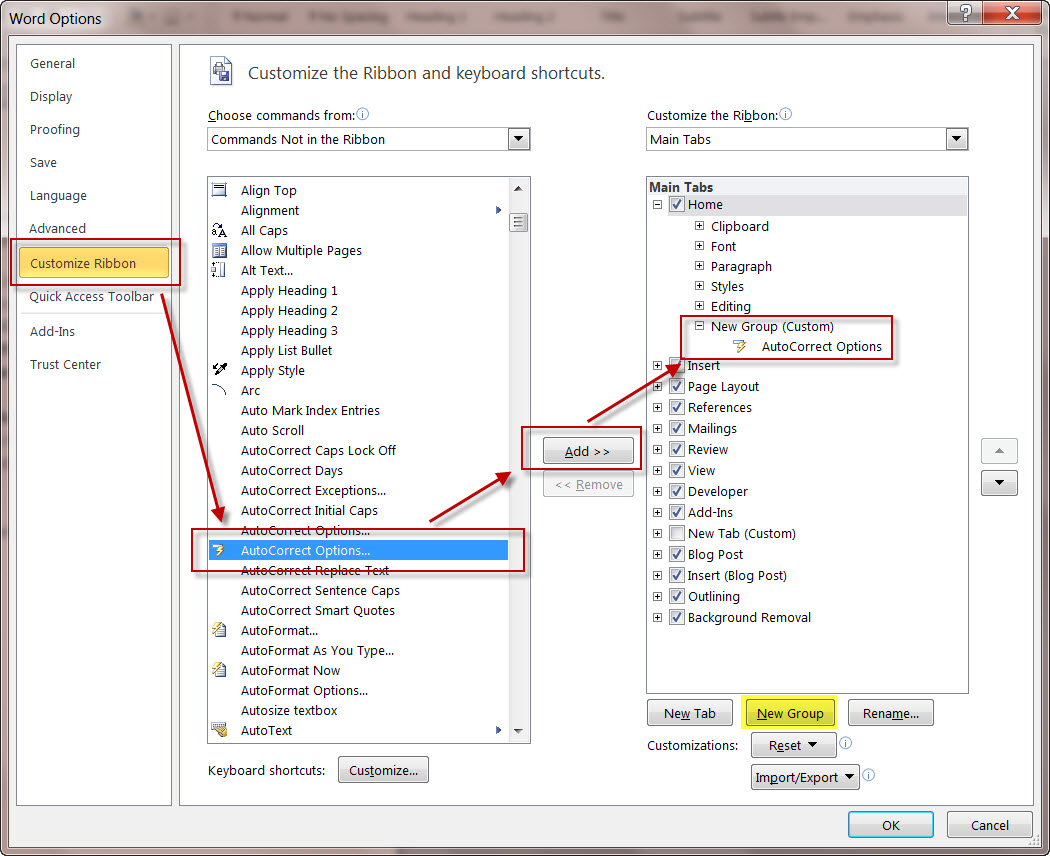Click the Help question mark in title bar
Screen dimensions: 1050x856
(966, 13)
